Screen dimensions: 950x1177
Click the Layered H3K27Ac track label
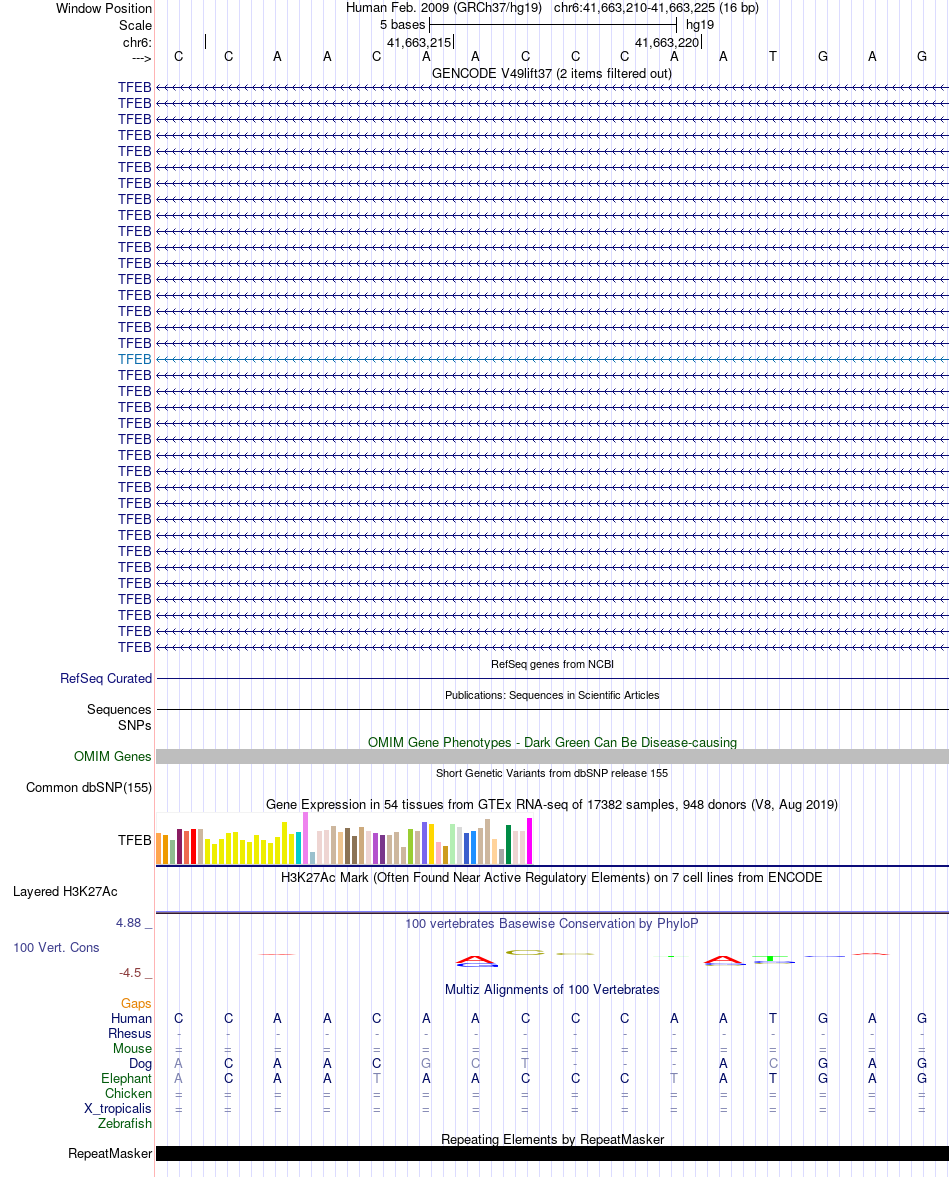[x=65, y=892]
